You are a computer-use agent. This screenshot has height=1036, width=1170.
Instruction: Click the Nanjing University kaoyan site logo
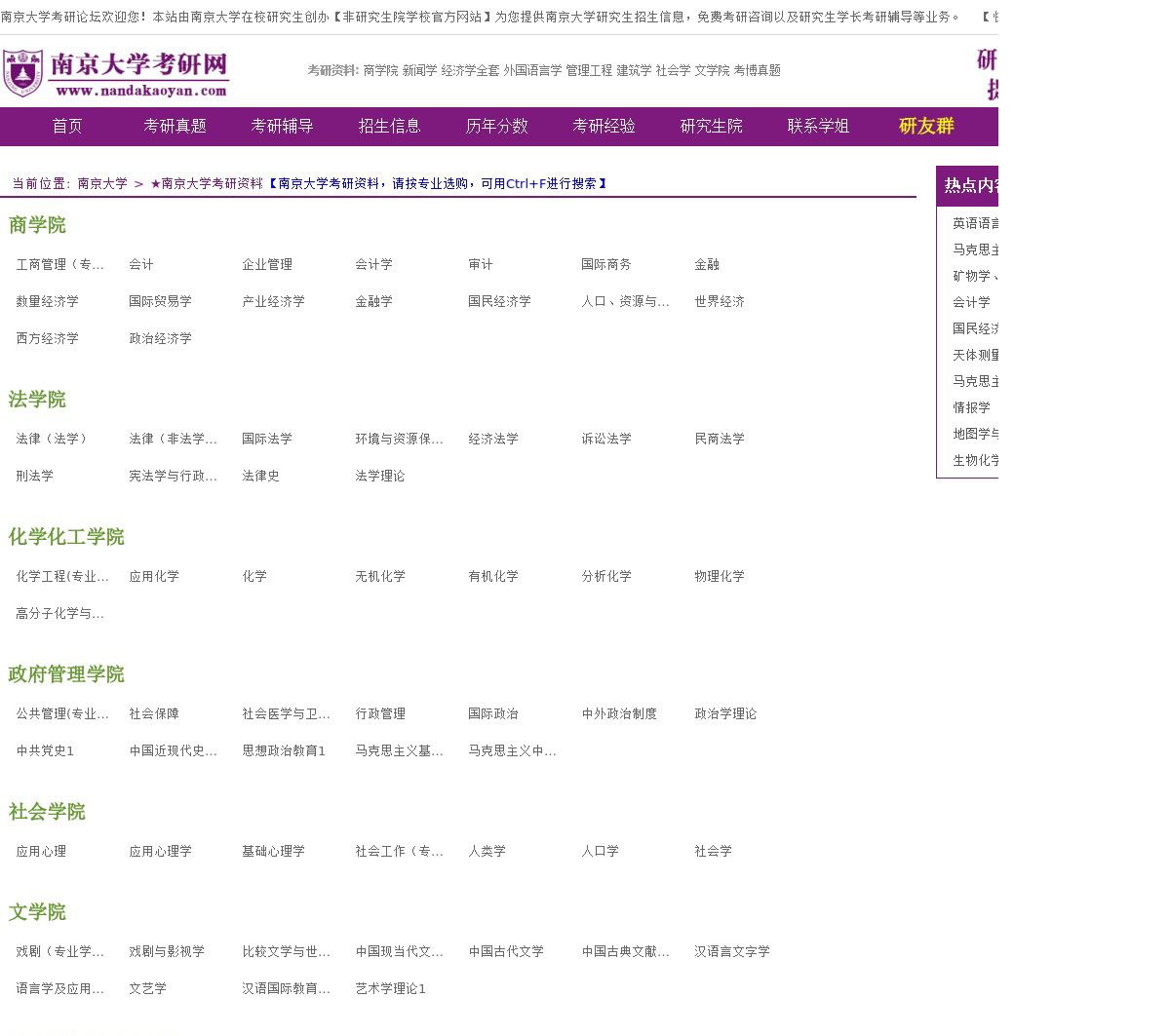tap(115, 73)
